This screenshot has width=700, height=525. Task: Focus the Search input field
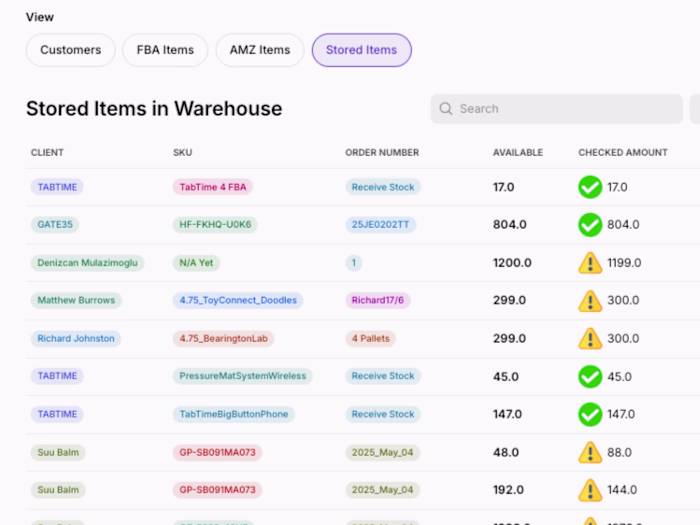(556, 108)
